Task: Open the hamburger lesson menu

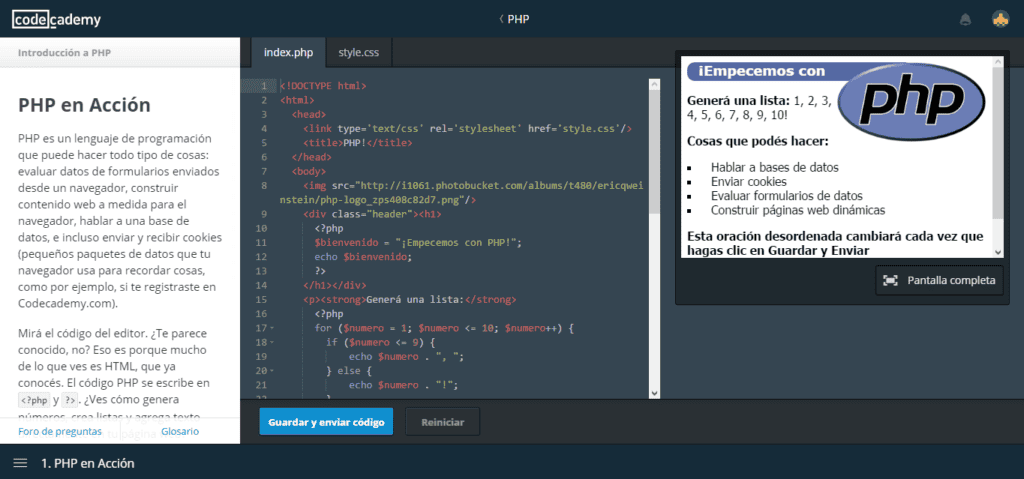Action: point(20,463)
